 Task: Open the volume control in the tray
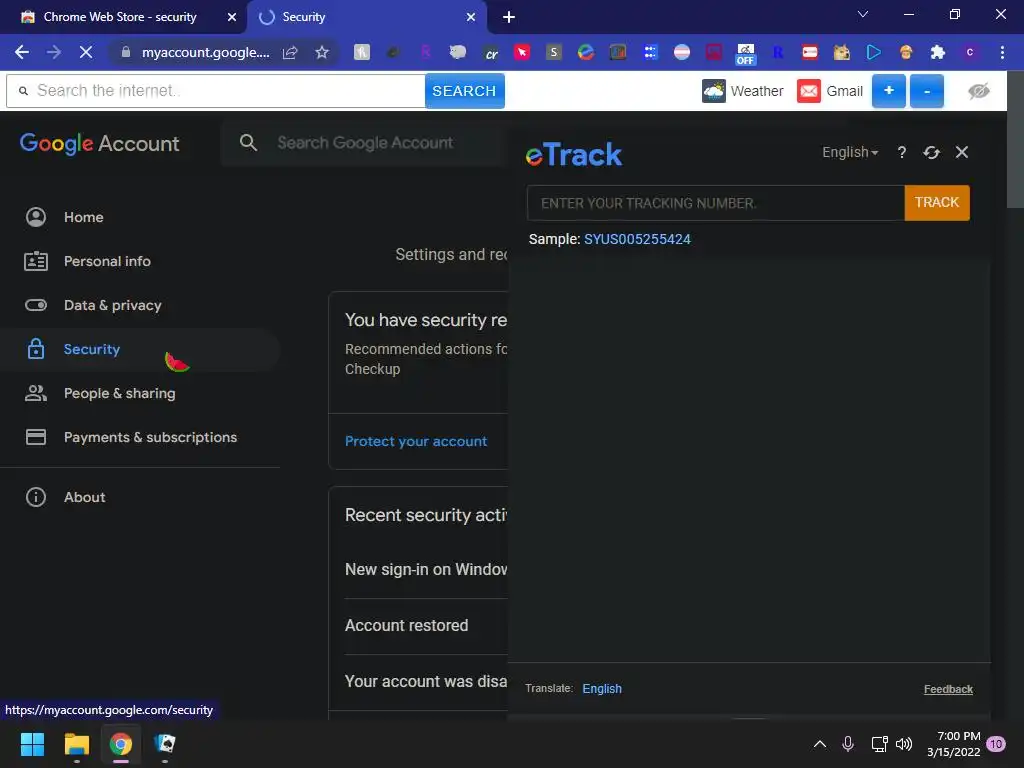904,744
